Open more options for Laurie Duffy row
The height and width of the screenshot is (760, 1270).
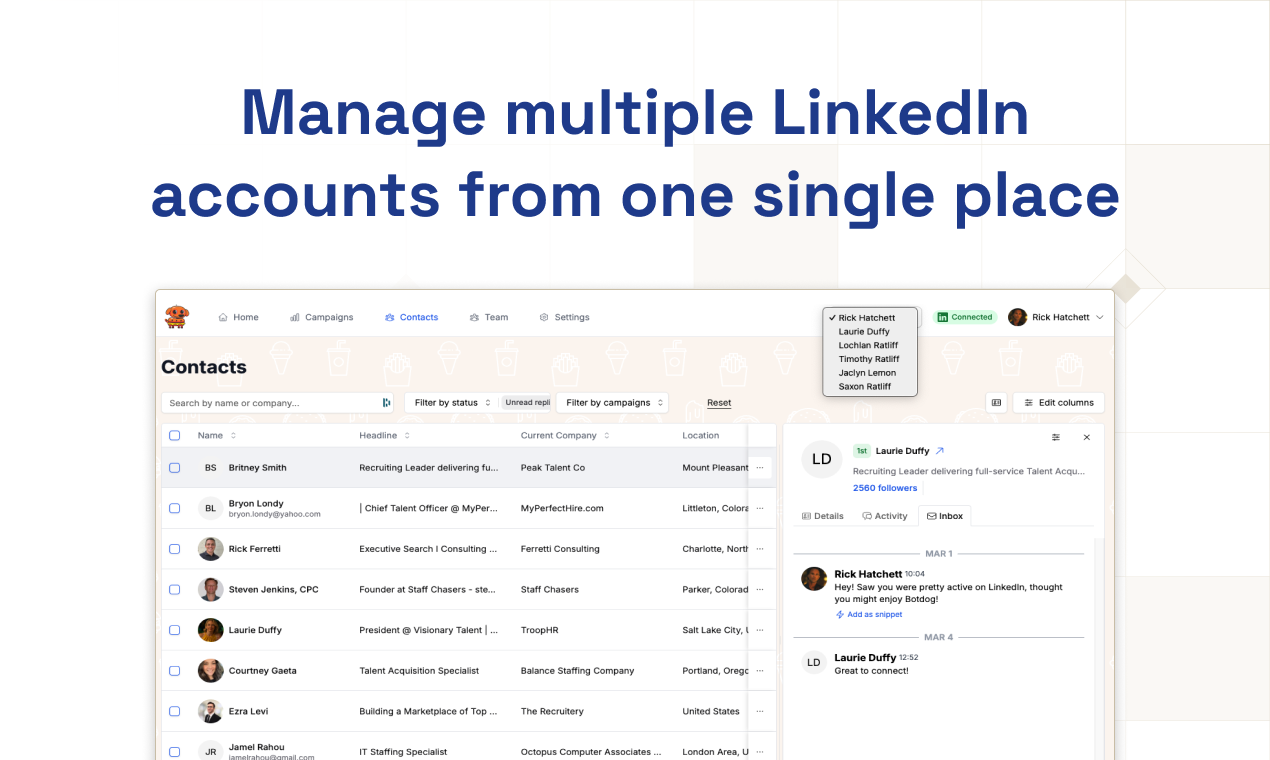(x=760, y=630)
